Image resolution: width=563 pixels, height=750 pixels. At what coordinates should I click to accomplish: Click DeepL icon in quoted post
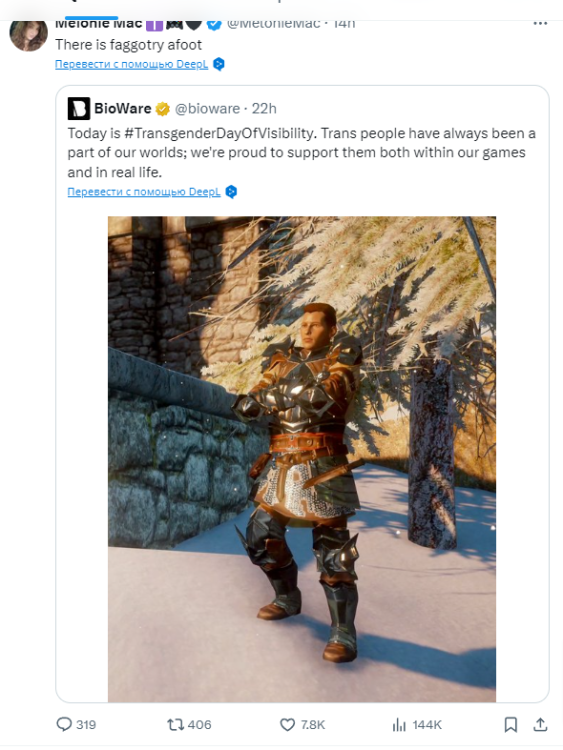click(231, 192)
